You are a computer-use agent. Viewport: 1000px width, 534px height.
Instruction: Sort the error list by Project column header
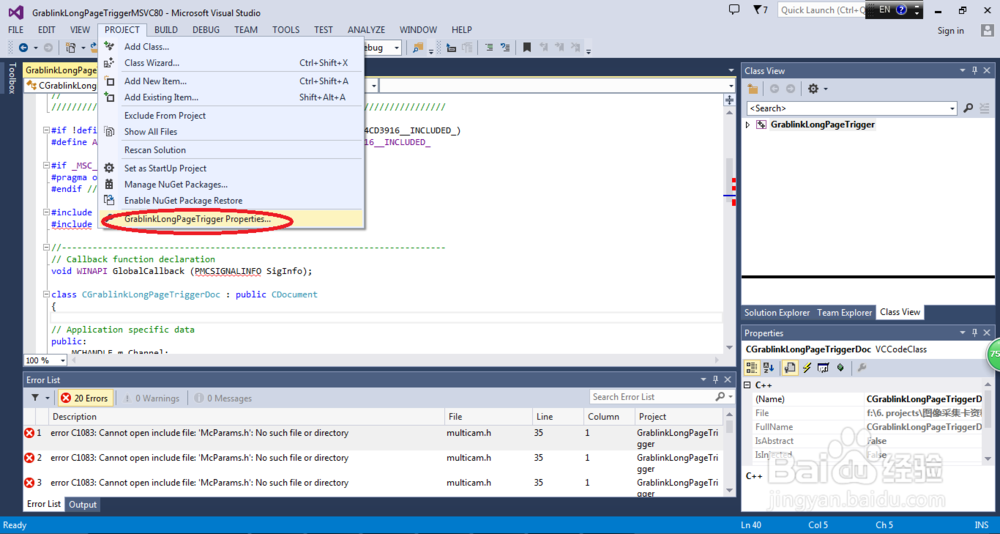(x=678, y=417)
